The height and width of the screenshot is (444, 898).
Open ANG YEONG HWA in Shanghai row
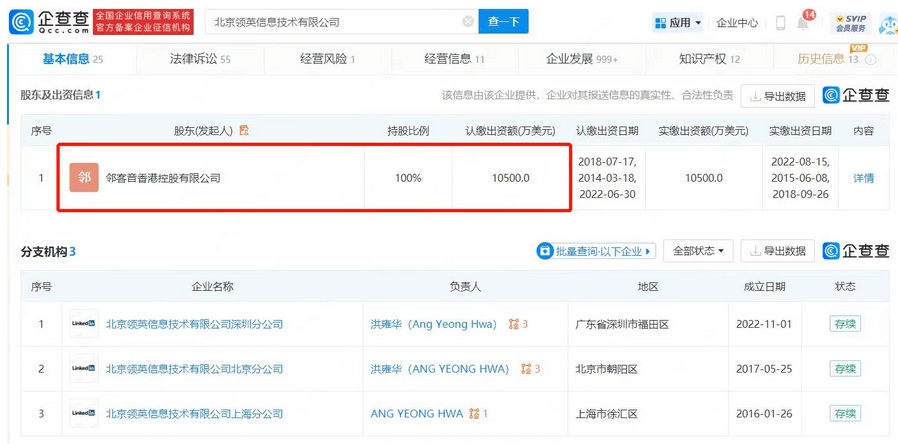click(x=416, y=414)
